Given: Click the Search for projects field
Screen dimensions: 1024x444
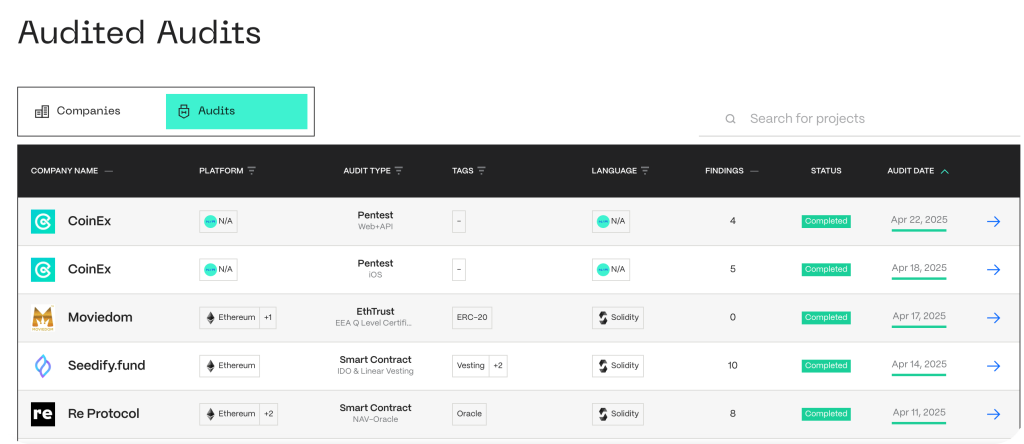Looking at the screenshot, I should [859, 119].
